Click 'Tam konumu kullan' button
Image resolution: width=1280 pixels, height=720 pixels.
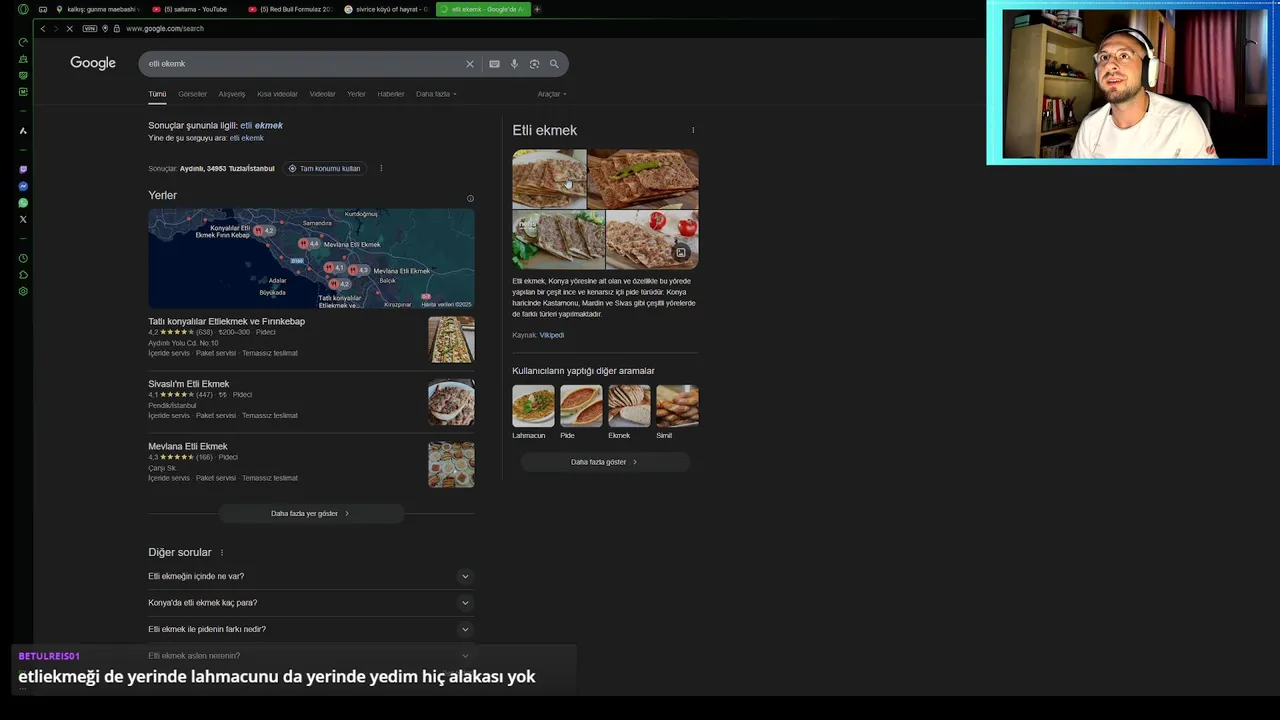click(324, 168)
